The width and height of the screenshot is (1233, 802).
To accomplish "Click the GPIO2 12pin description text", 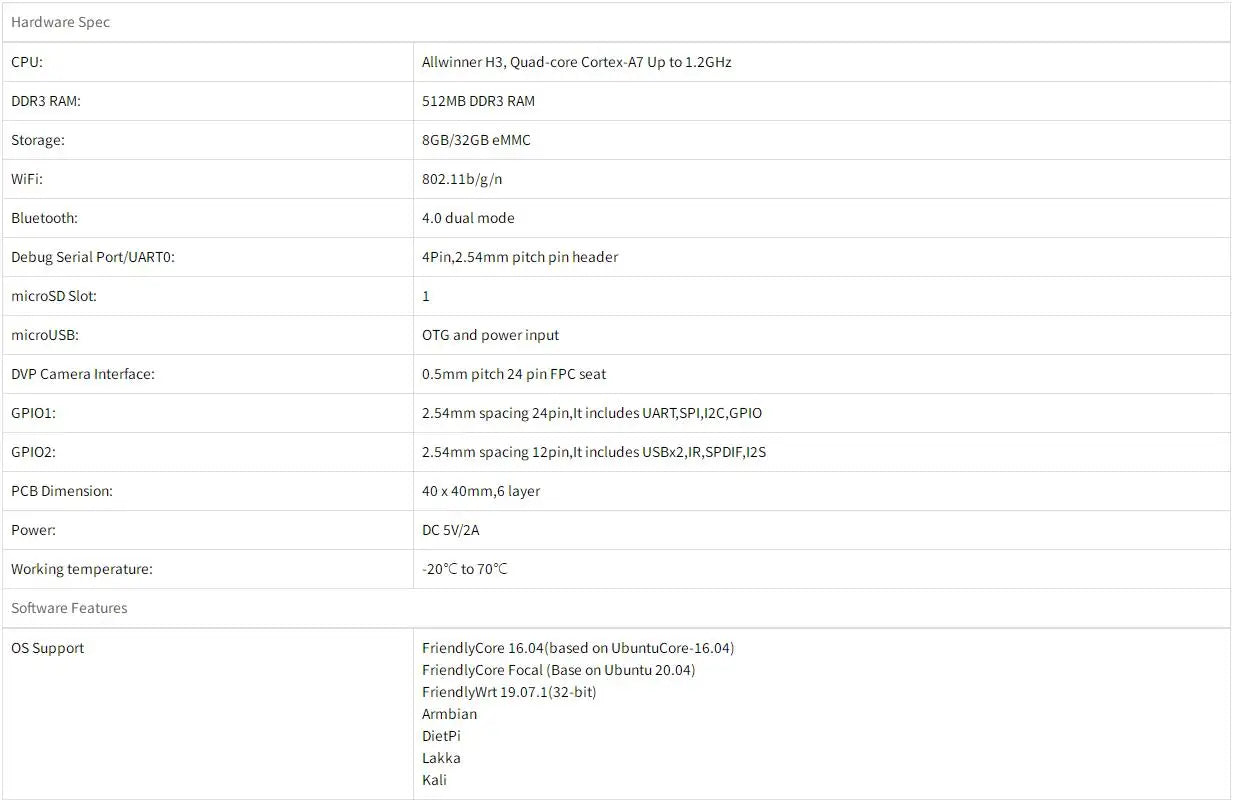I will point(594,452).
